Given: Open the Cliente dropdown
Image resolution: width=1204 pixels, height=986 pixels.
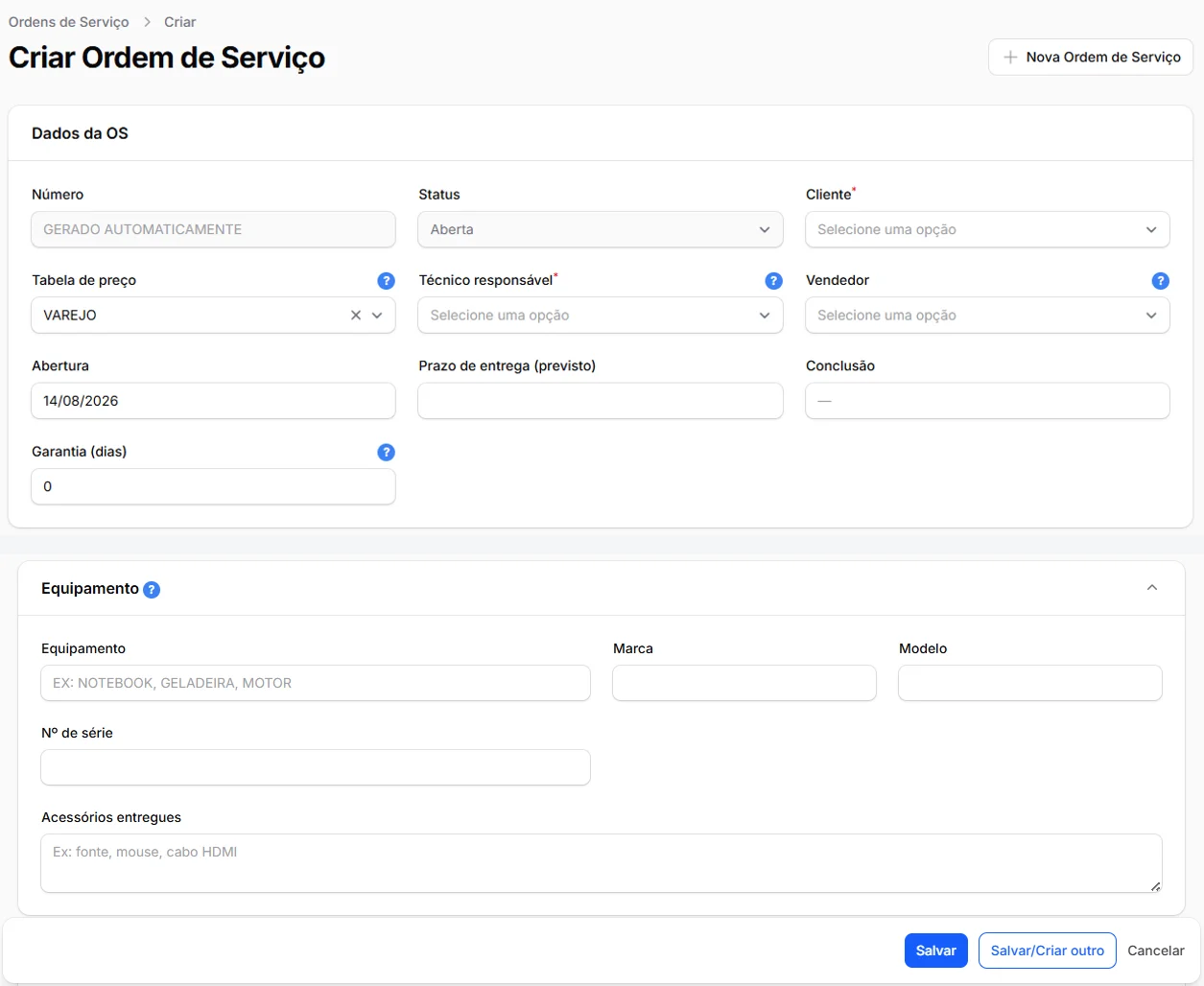Looking at the screenshot, I should coord(987,230).
